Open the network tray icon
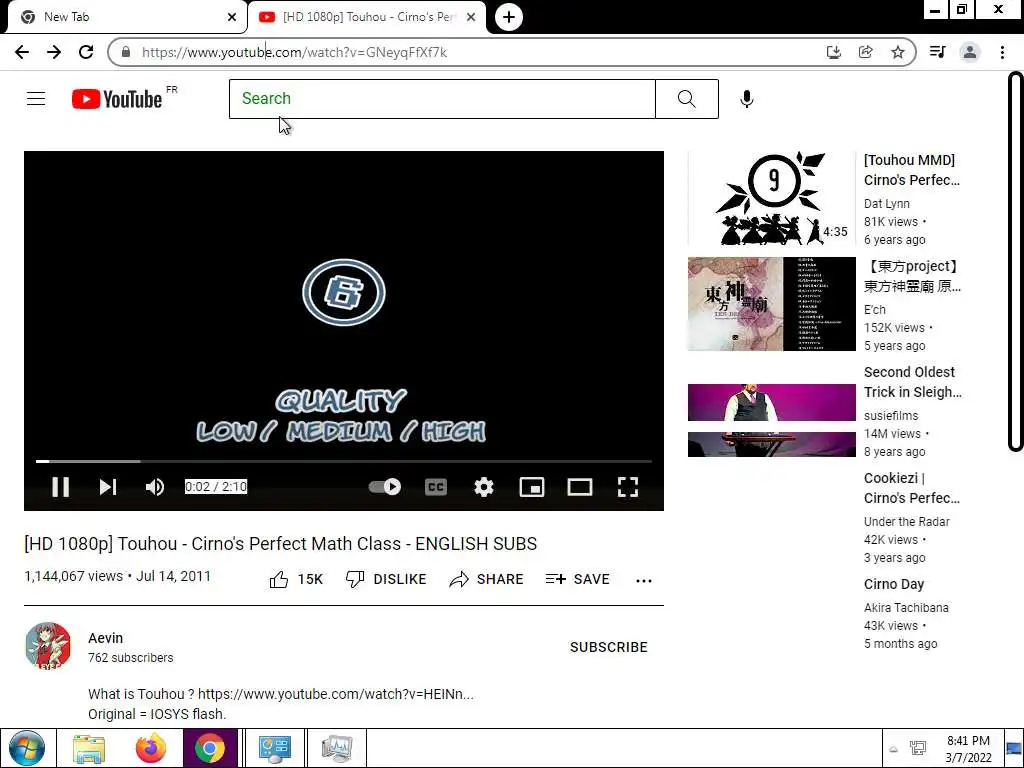The image size is (1024, 768). pos(918,748)
